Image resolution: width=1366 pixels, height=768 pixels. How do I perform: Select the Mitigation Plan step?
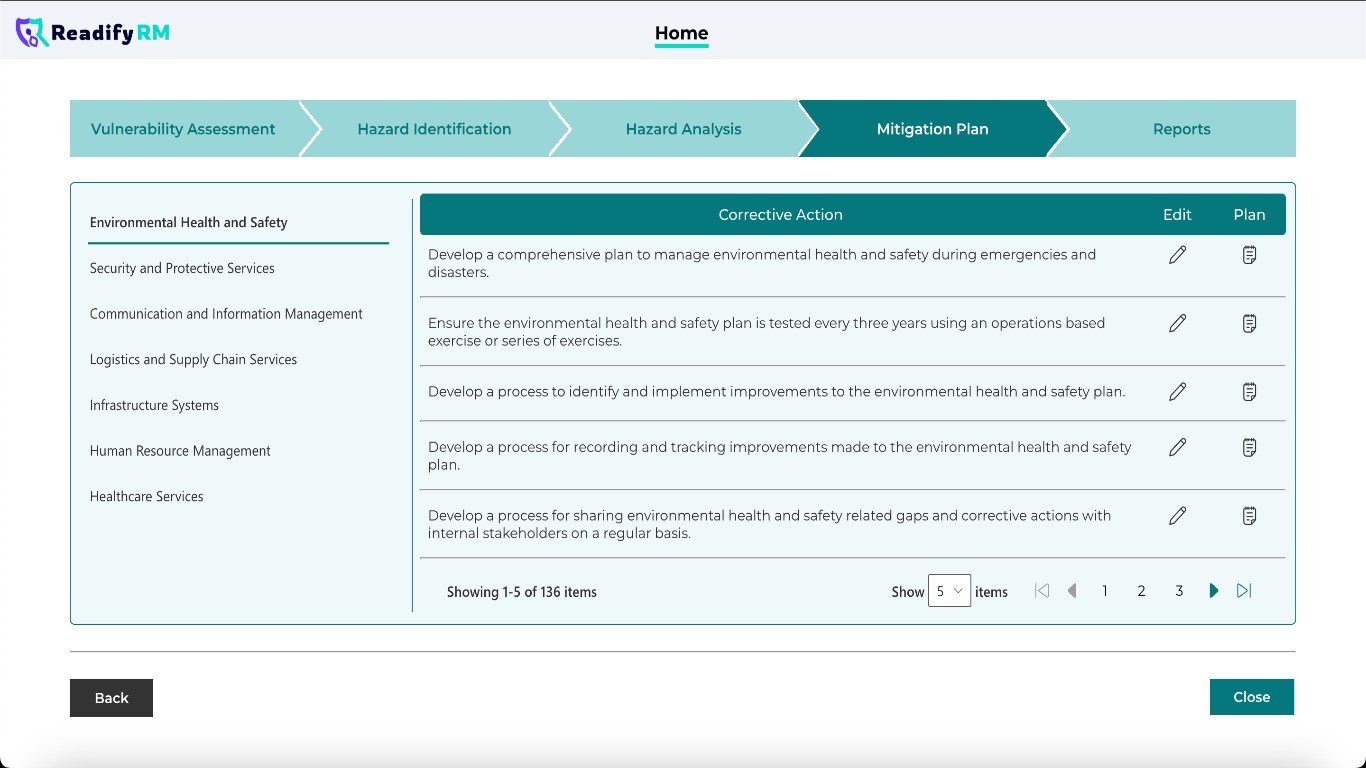click(932, 129)
